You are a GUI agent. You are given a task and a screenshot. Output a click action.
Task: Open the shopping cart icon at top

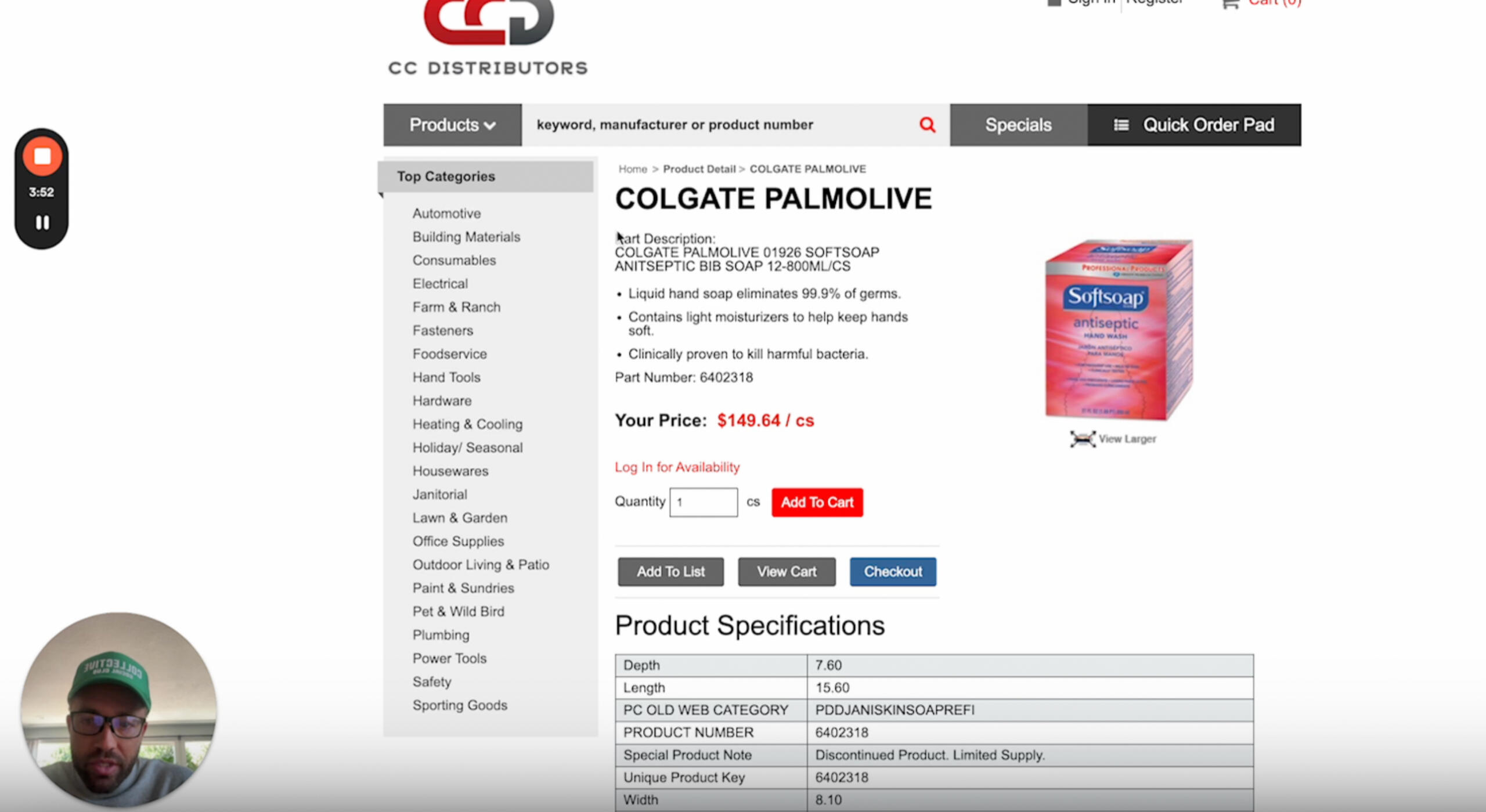click(1230, 3)
